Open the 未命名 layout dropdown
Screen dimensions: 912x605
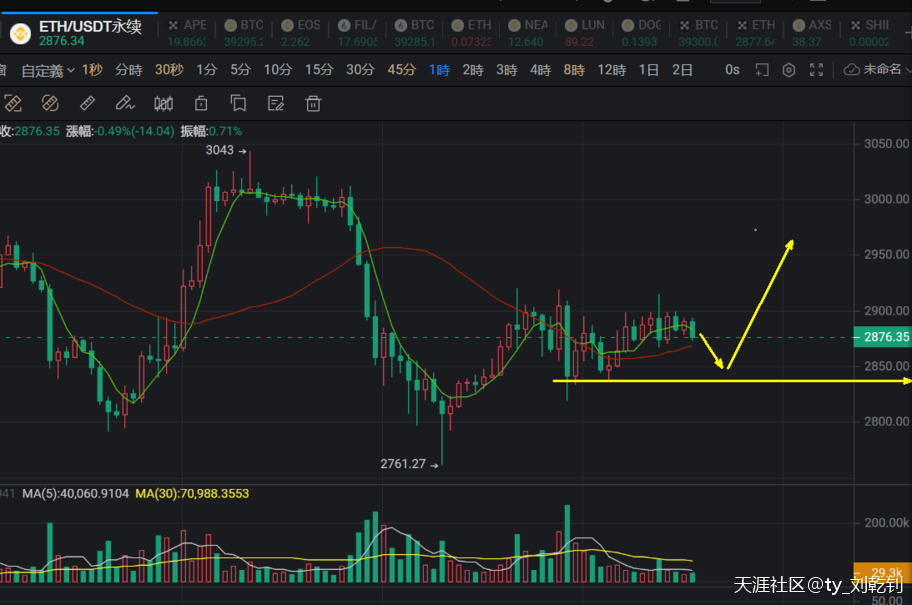pos(876,70)
